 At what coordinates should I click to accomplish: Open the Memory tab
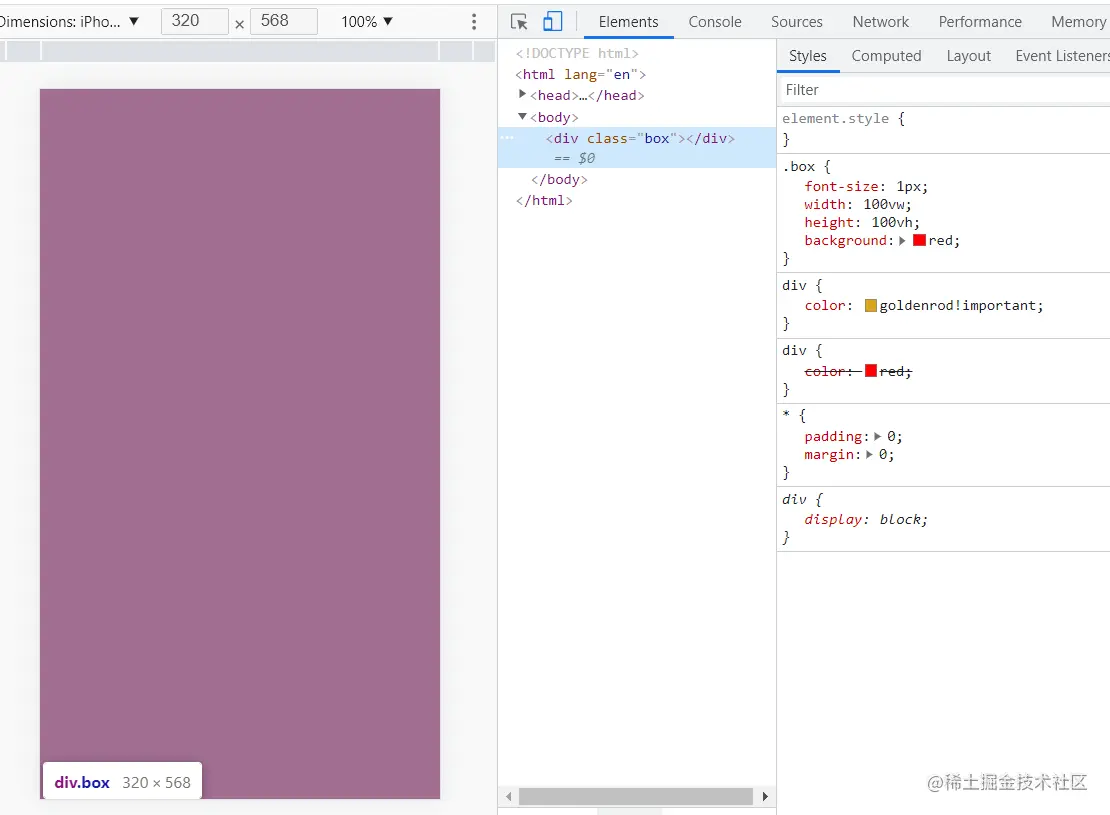click(1078, 22)
